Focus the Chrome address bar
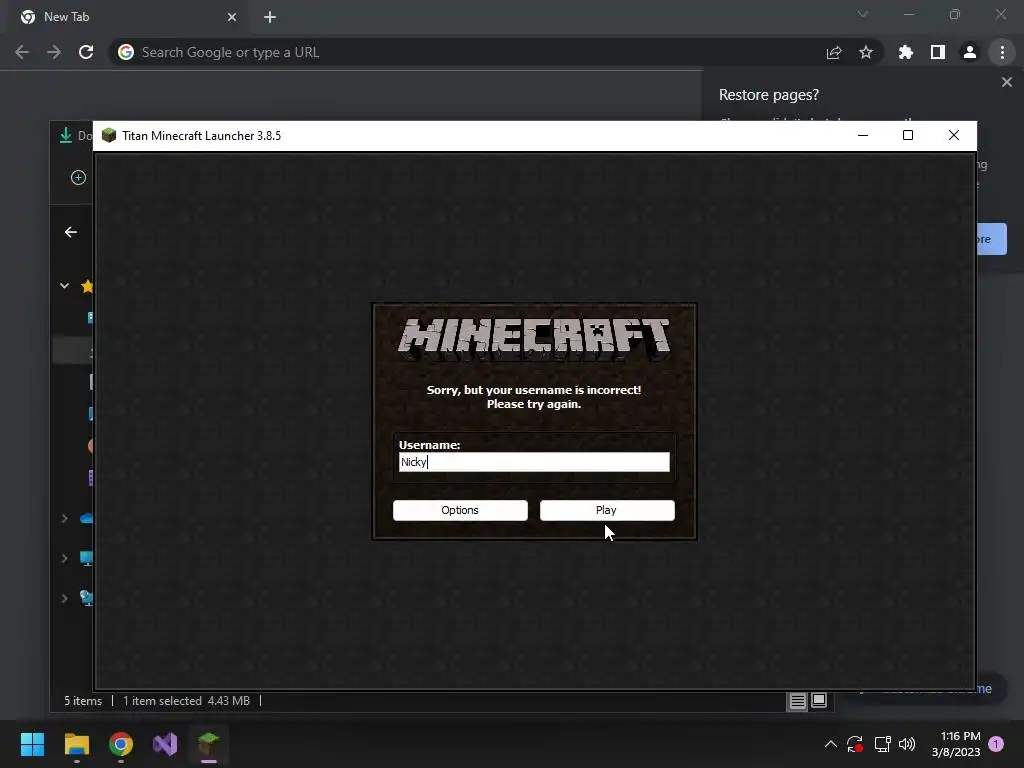This screenshot has height=768, width=1024. (x=470, y=52)
